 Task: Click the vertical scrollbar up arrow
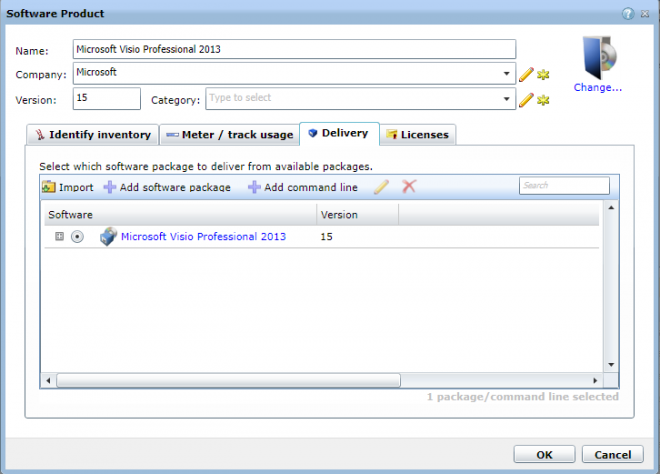point(611,208)
